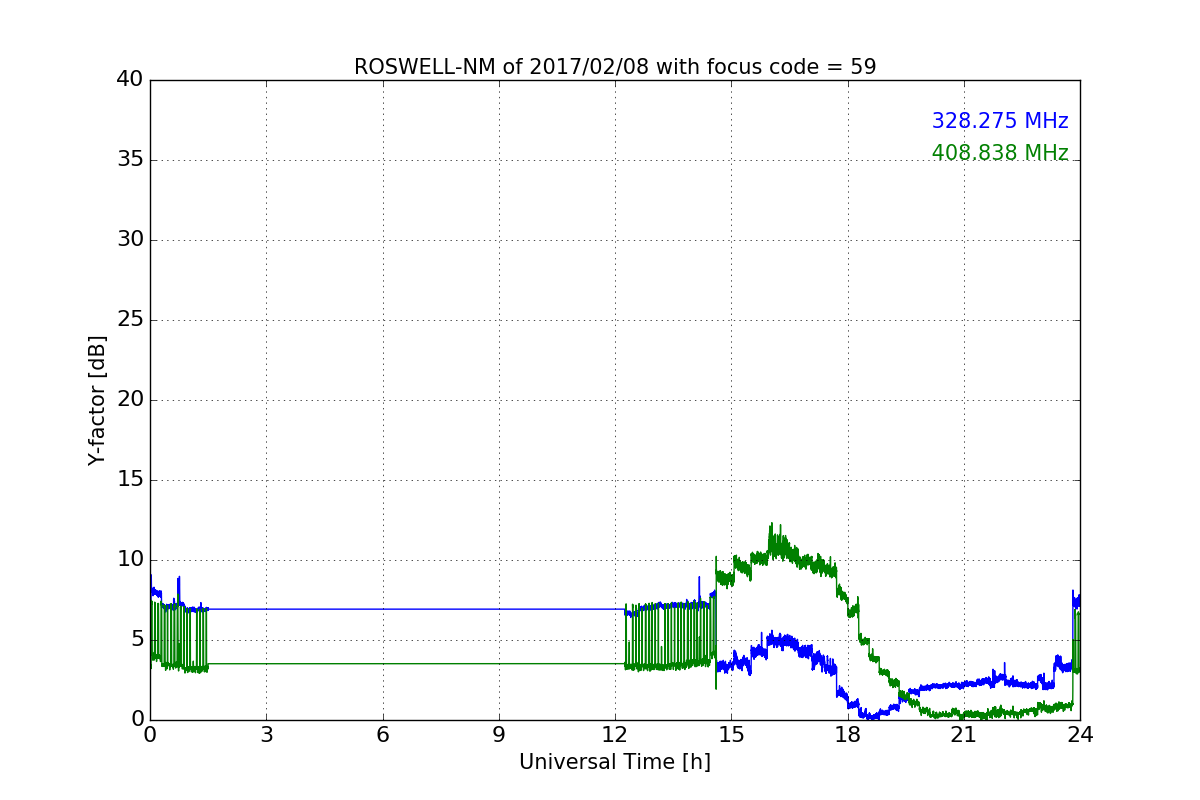Click the flat blue line near 7 dB
Screen dimensions: 1200x800
tap(415, 609)
